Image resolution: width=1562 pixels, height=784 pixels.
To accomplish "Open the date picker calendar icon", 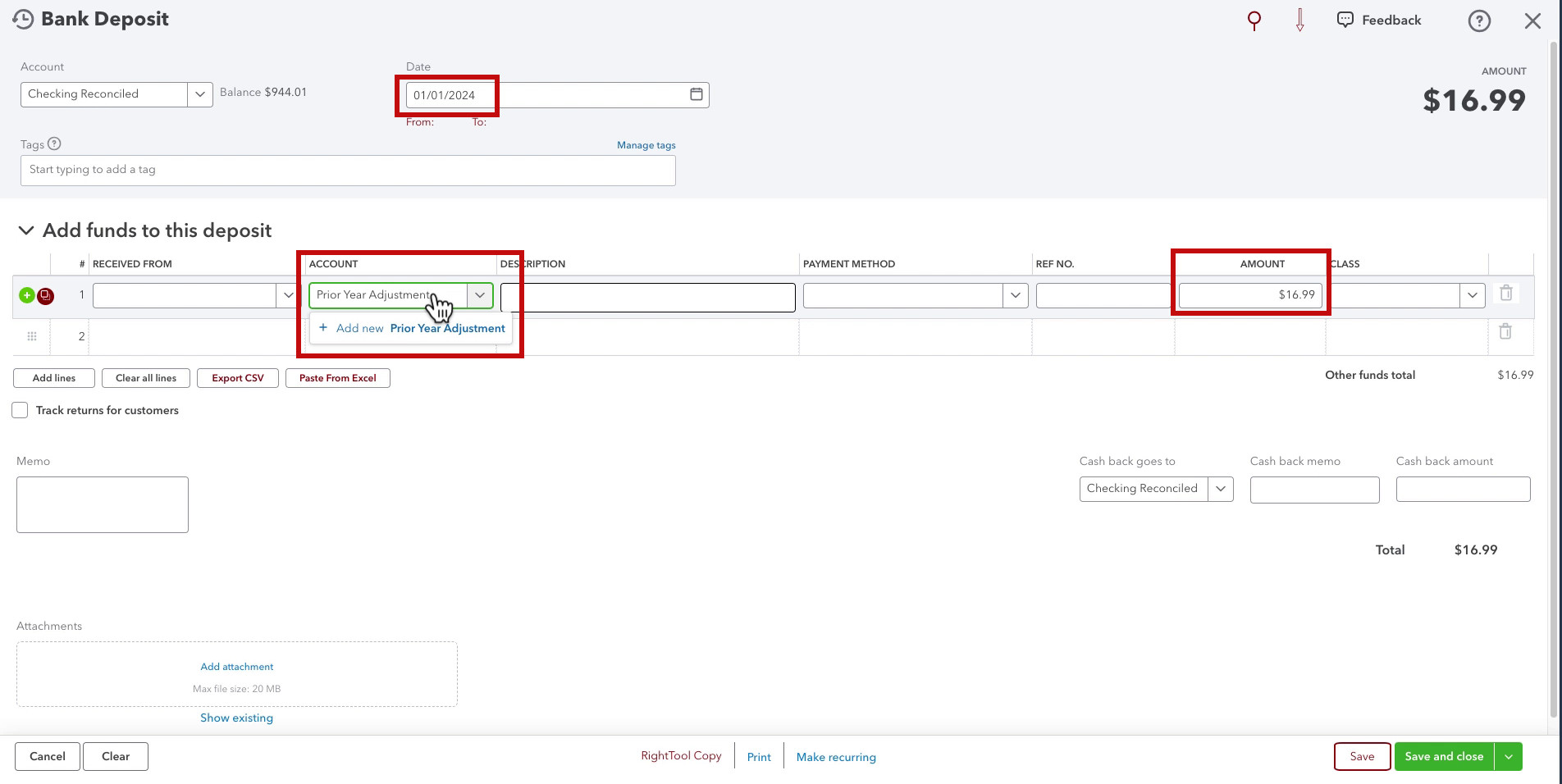I will [696, 94].
